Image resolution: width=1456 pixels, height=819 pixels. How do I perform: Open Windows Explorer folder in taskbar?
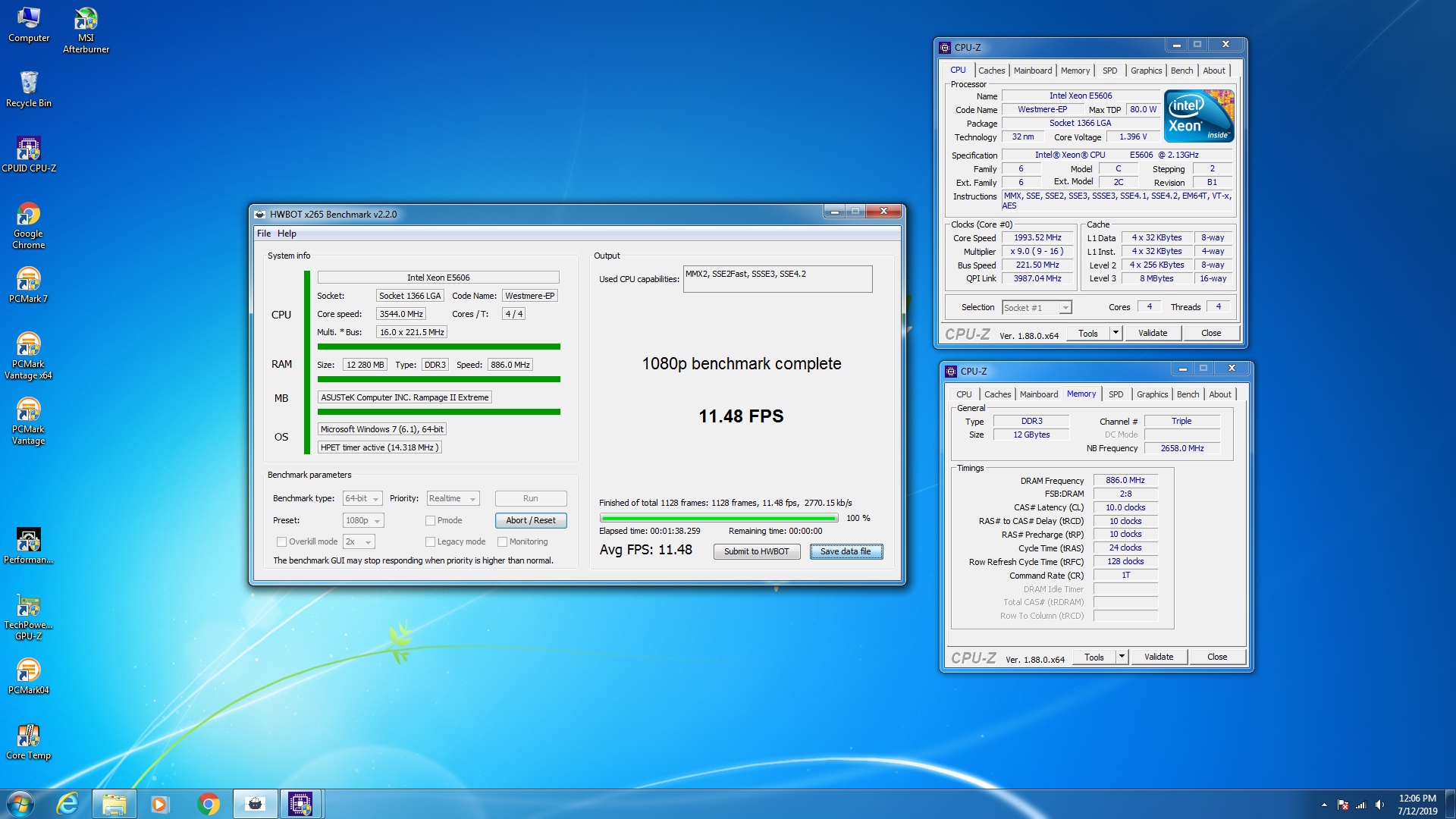pyautogui.click(x=115, y=804)
